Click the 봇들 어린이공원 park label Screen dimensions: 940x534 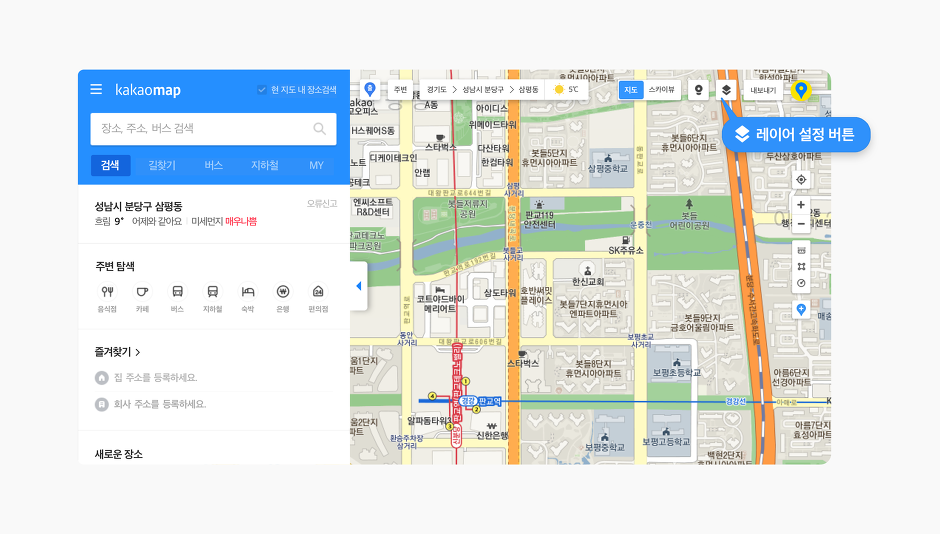[x=689, y=220]
